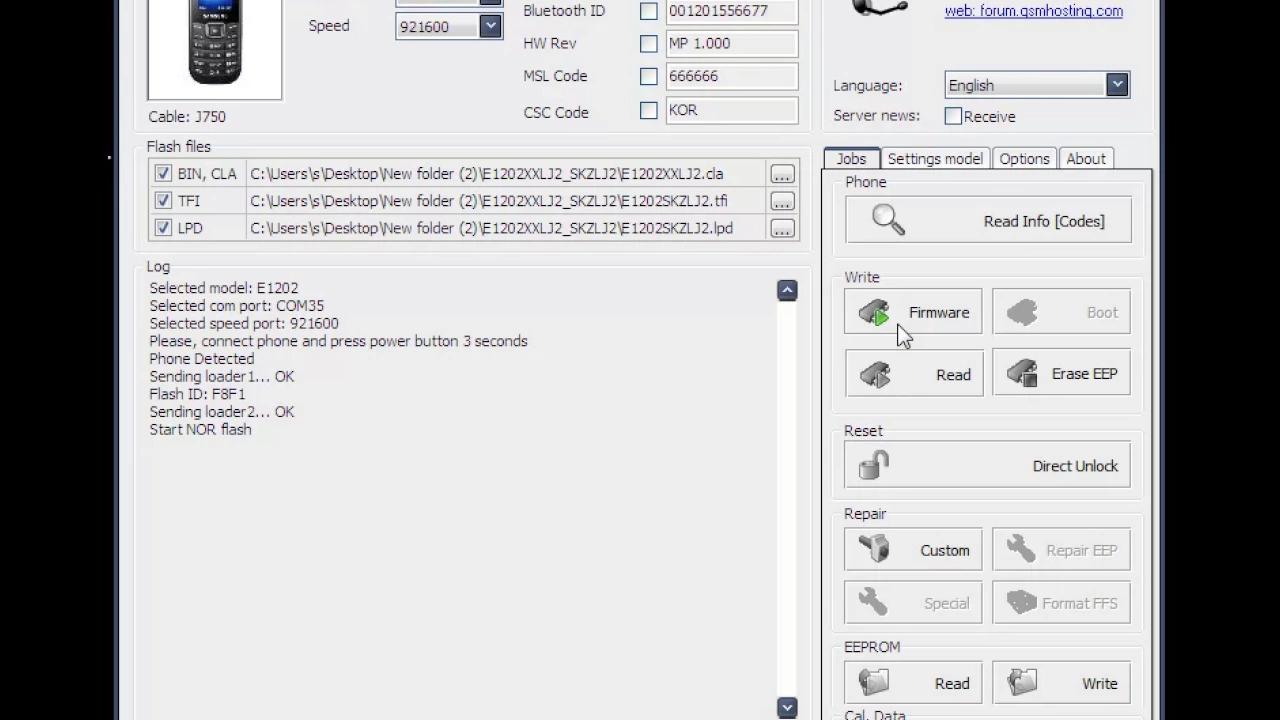The width and height of the screenshot is (1280, 720).
Task: Click the Firmware write chip icon
Action: click(875, 313)
